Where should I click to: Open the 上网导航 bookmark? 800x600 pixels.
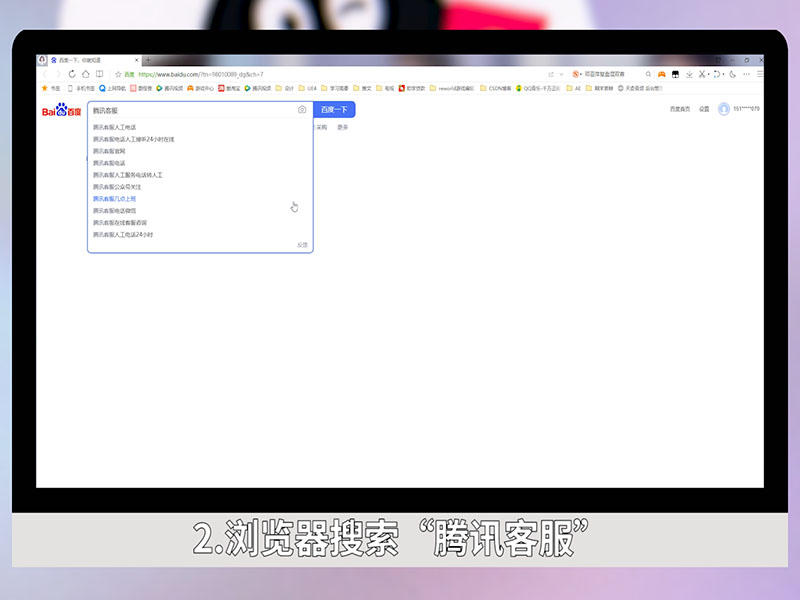click(x=112, y=88)
